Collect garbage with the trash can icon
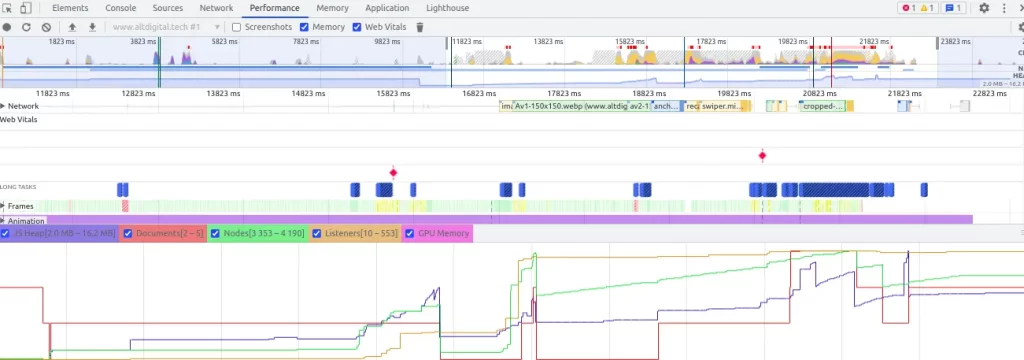This screenshot has height=360, width=1024. [420, 27]
